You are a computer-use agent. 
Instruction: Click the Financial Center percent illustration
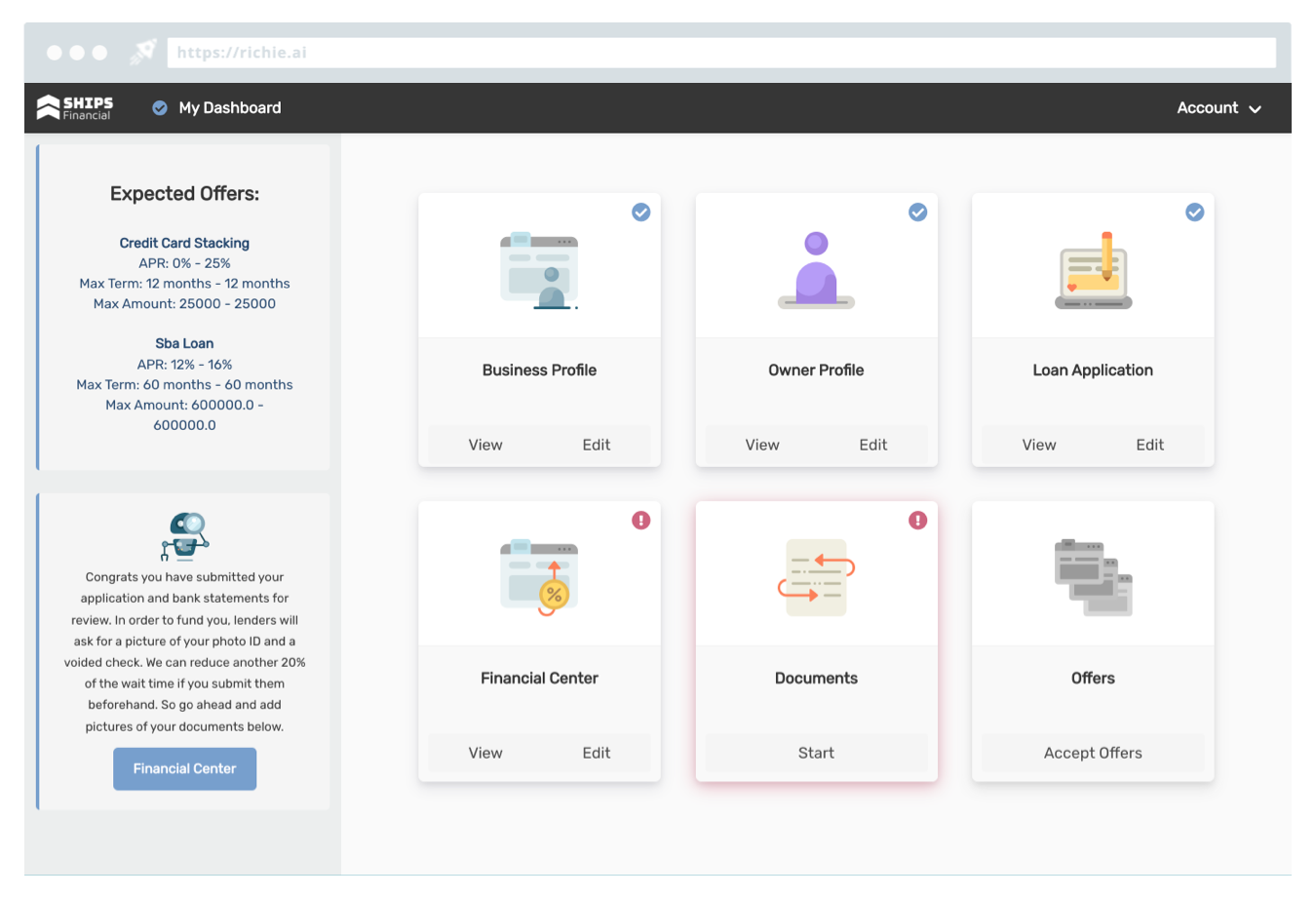539,577
